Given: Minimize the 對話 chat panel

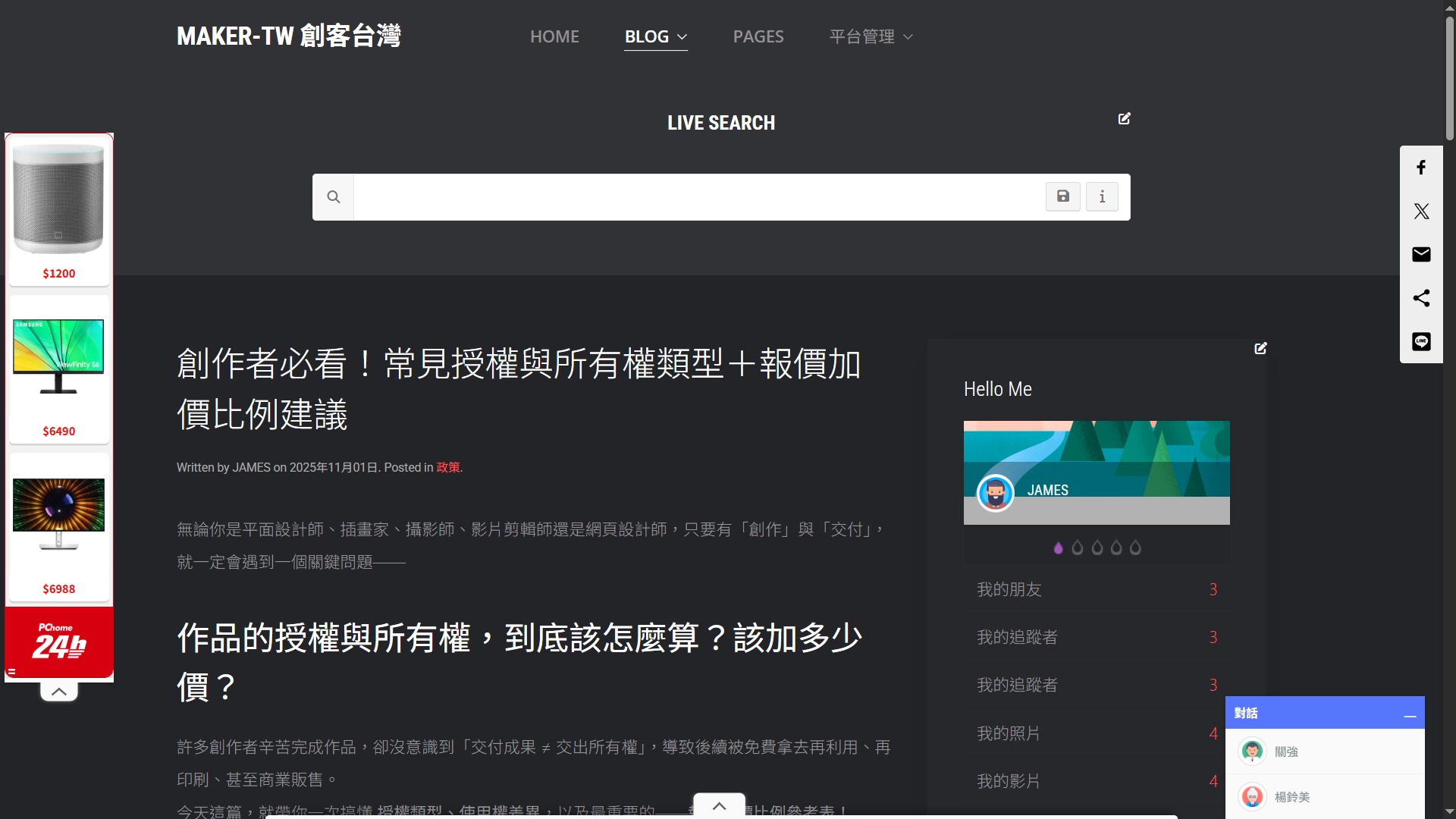Looking at the screenshot, I should coord(1410,714).
